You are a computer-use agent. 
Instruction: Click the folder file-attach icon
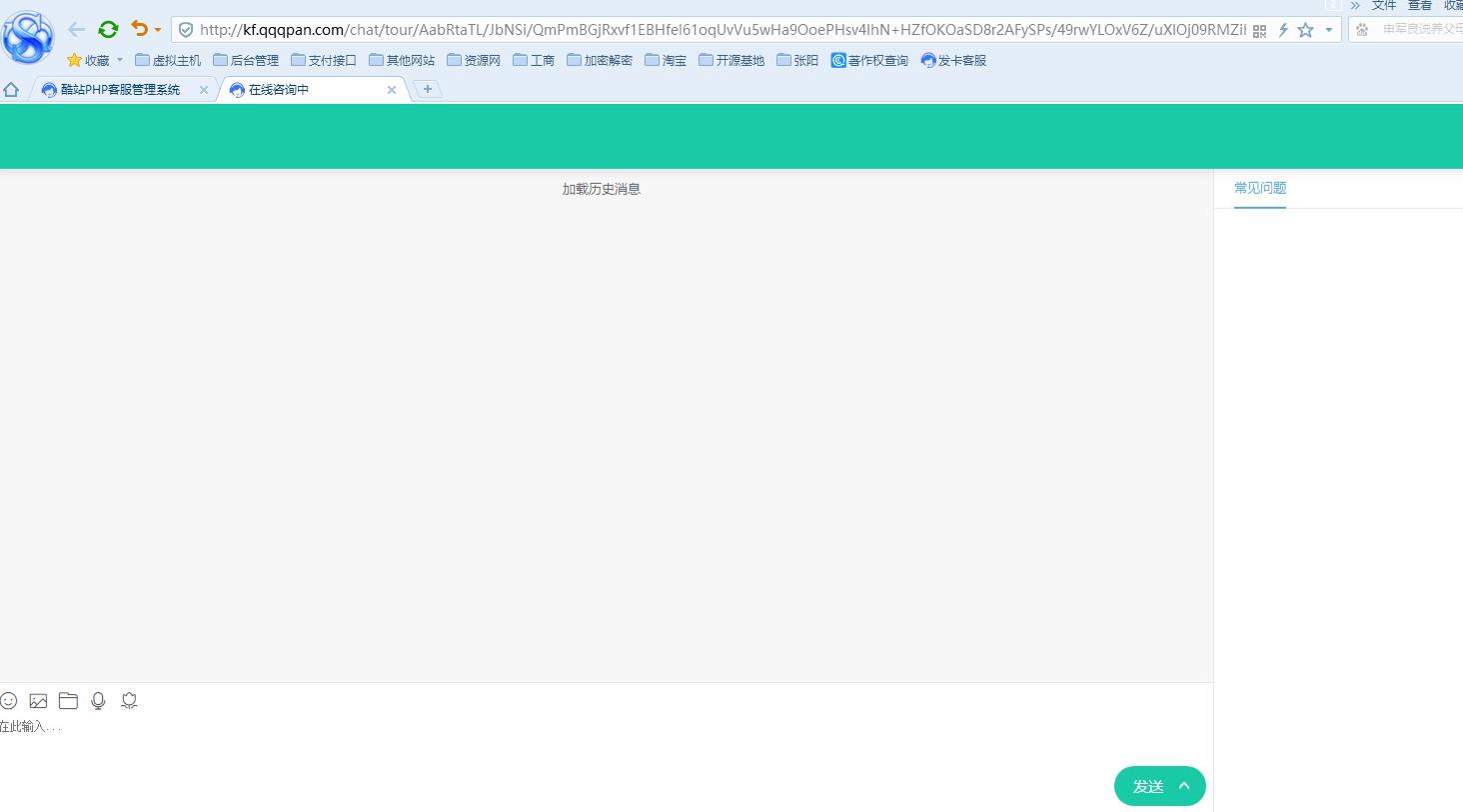click(x=68, y=701)
